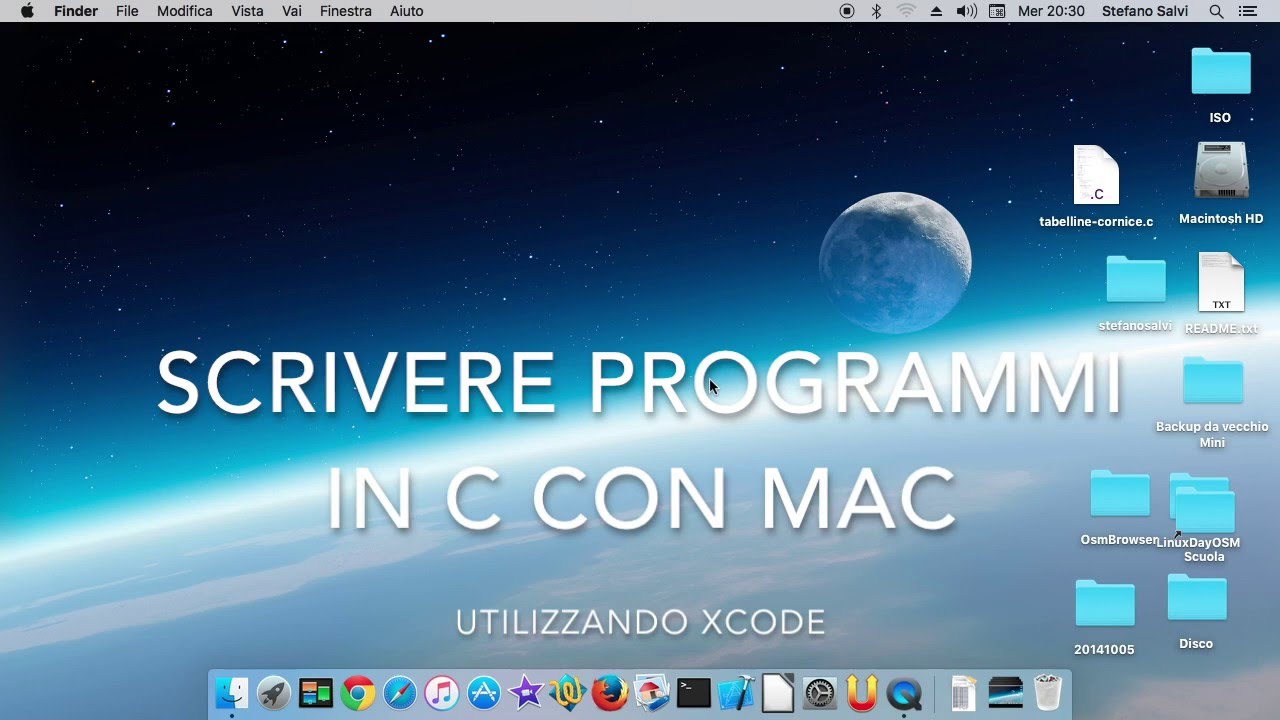Viewport: 1280px width, 720px height.
Task: Open QuickTime Player in the Dock
Action: (904, 692)
